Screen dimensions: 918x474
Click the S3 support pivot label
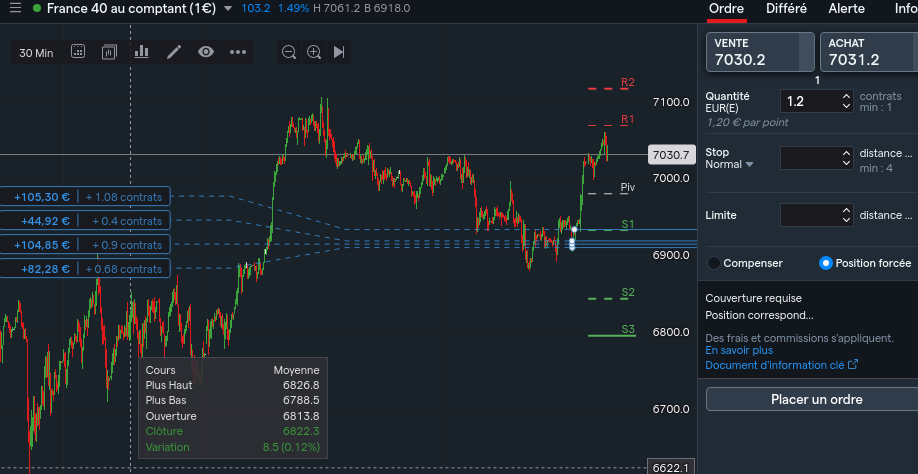628,329
